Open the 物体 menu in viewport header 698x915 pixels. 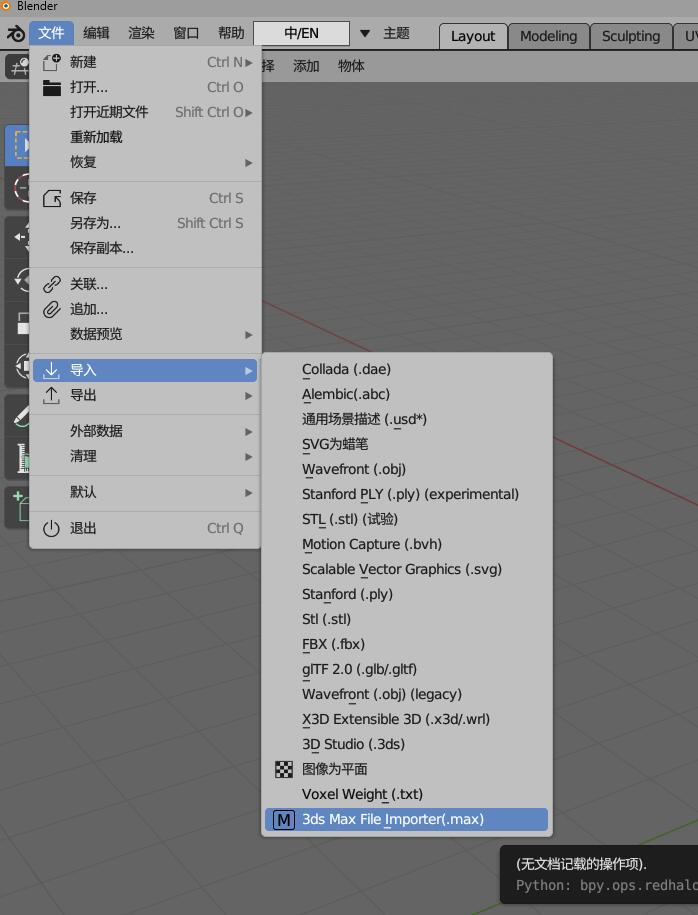click(351, 66)
